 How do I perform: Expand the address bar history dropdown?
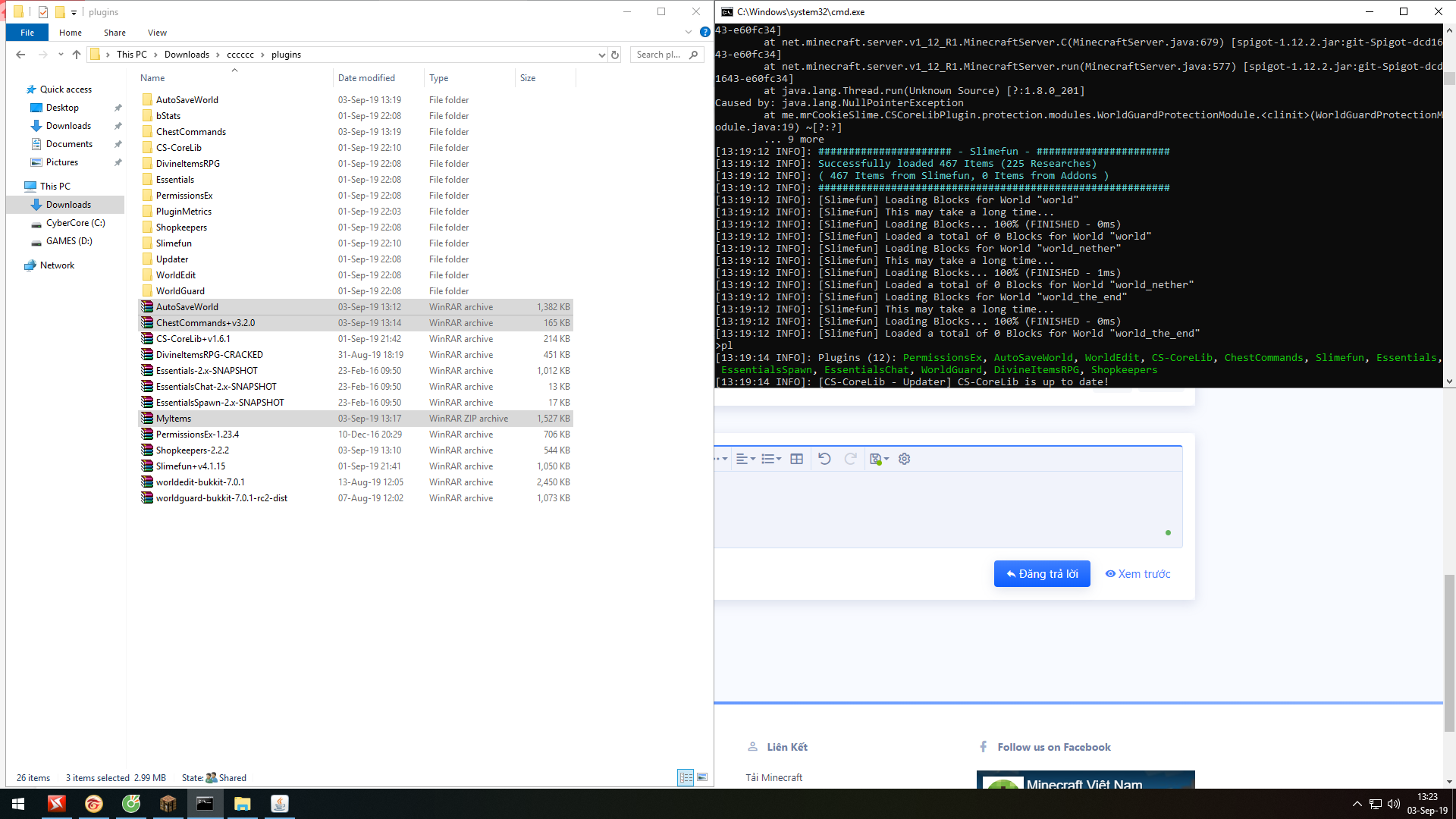(x=601, y=55)
